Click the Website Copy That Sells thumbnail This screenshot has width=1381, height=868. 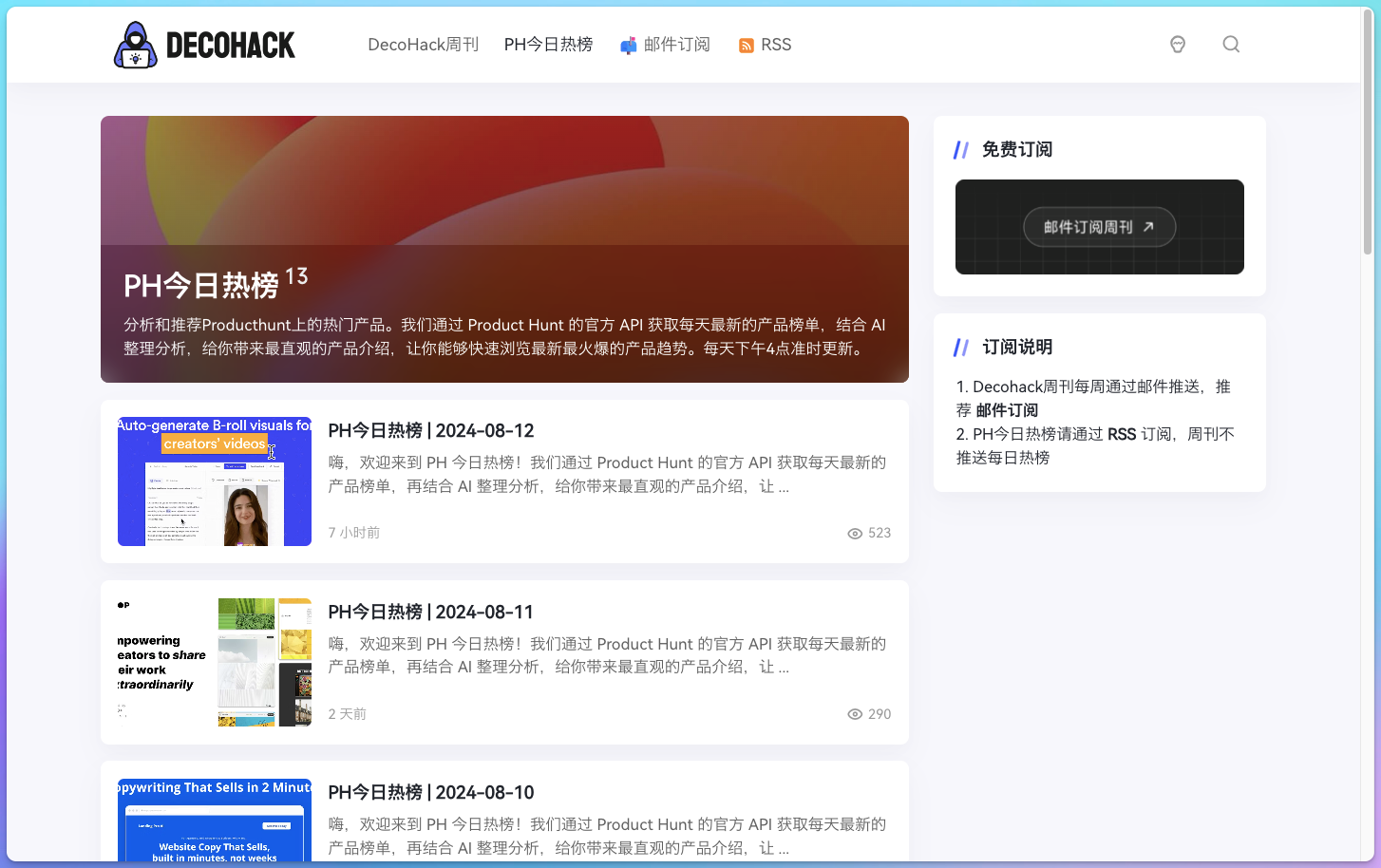(x=215, y=821)
